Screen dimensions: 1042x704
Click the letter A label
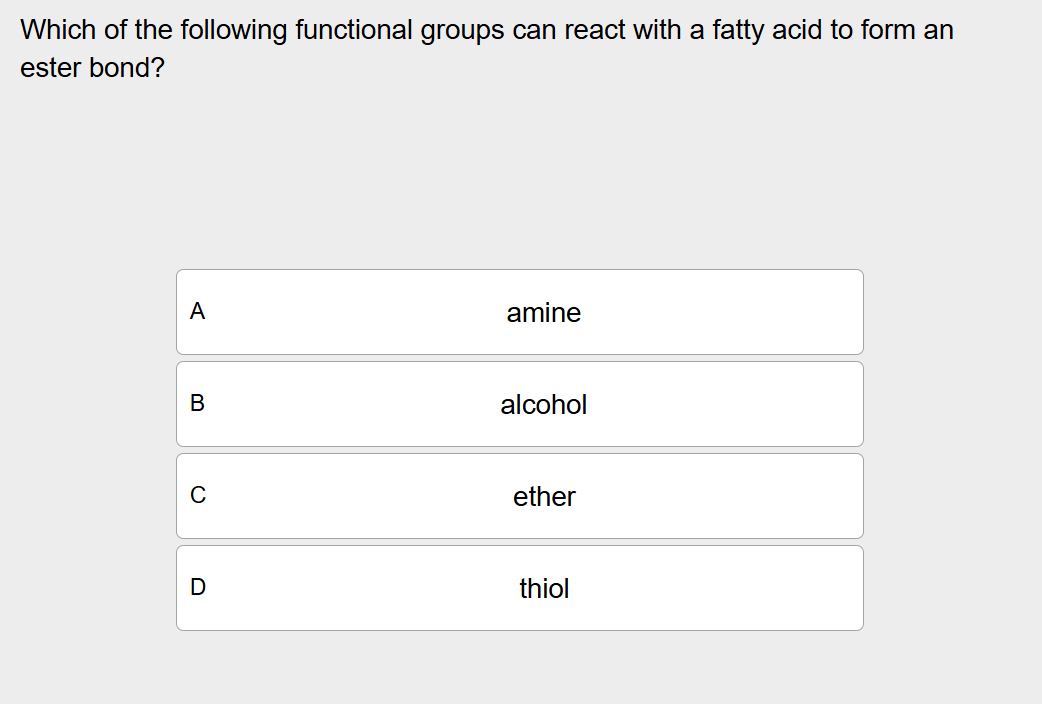pos(196,312)
